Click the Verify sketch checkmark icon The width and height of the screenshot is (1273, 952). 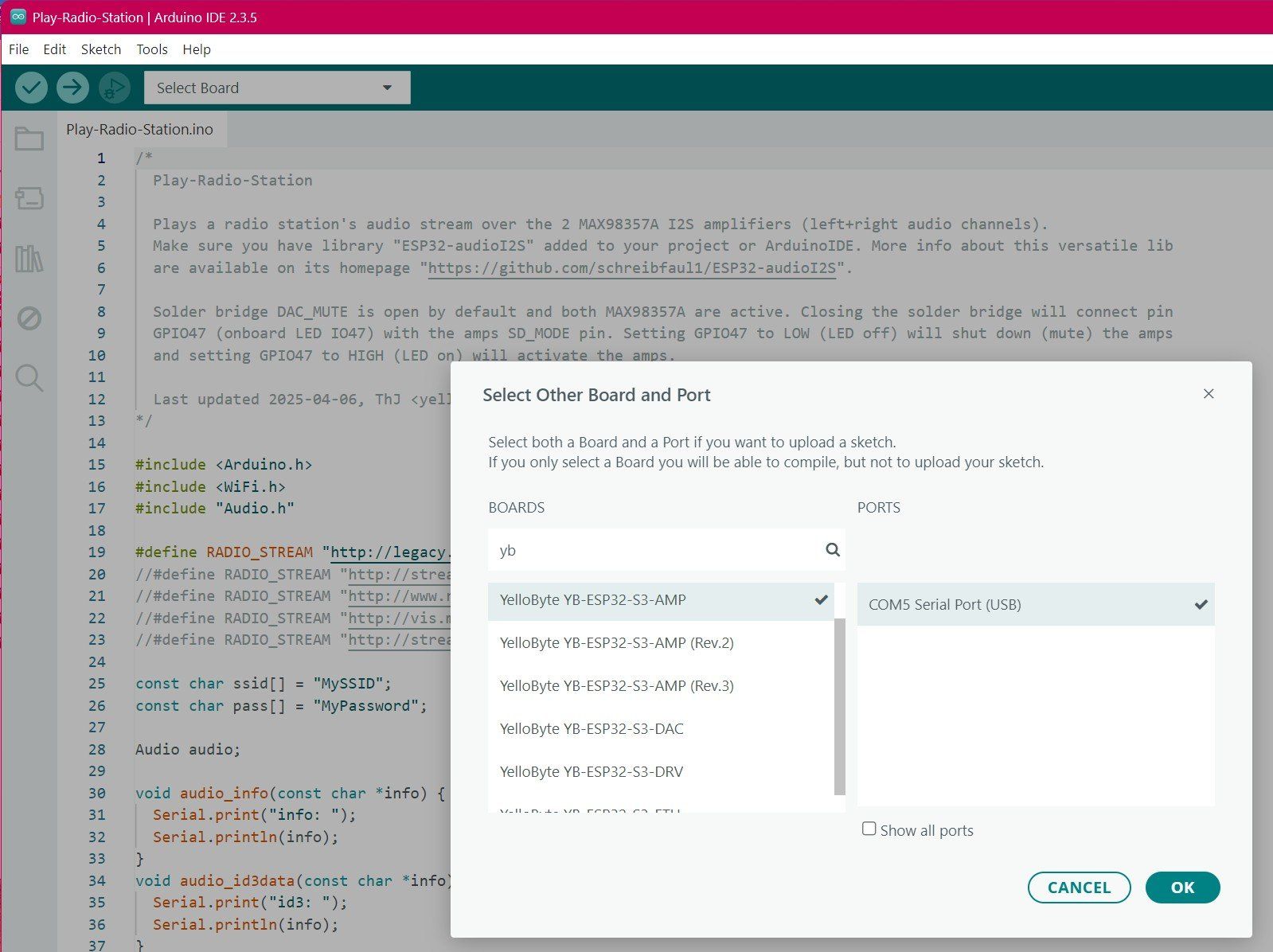[x=31, y=88]
